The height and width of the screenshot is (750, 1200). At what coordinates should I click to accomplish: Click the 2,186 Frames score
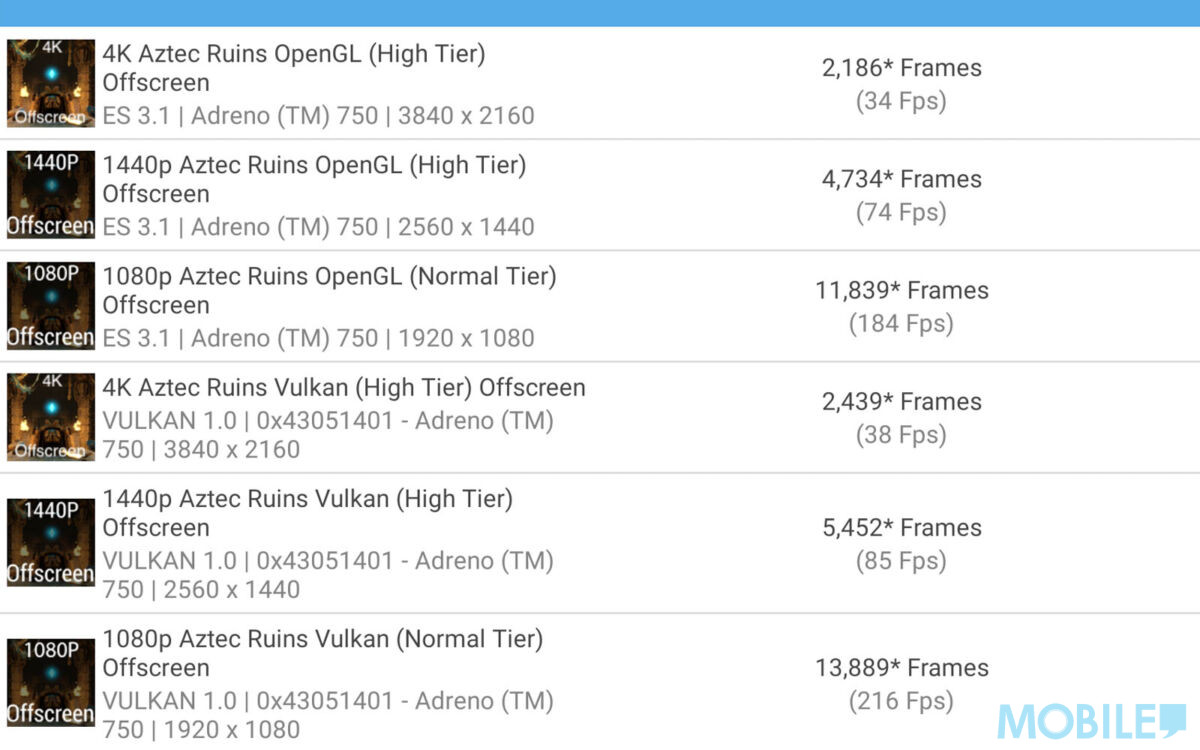point(901,68)
